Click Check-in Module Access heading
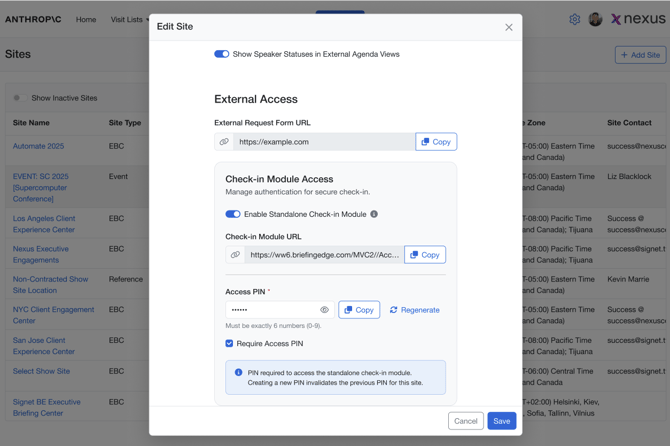This screenshot has height=446, width=670. 279,179
